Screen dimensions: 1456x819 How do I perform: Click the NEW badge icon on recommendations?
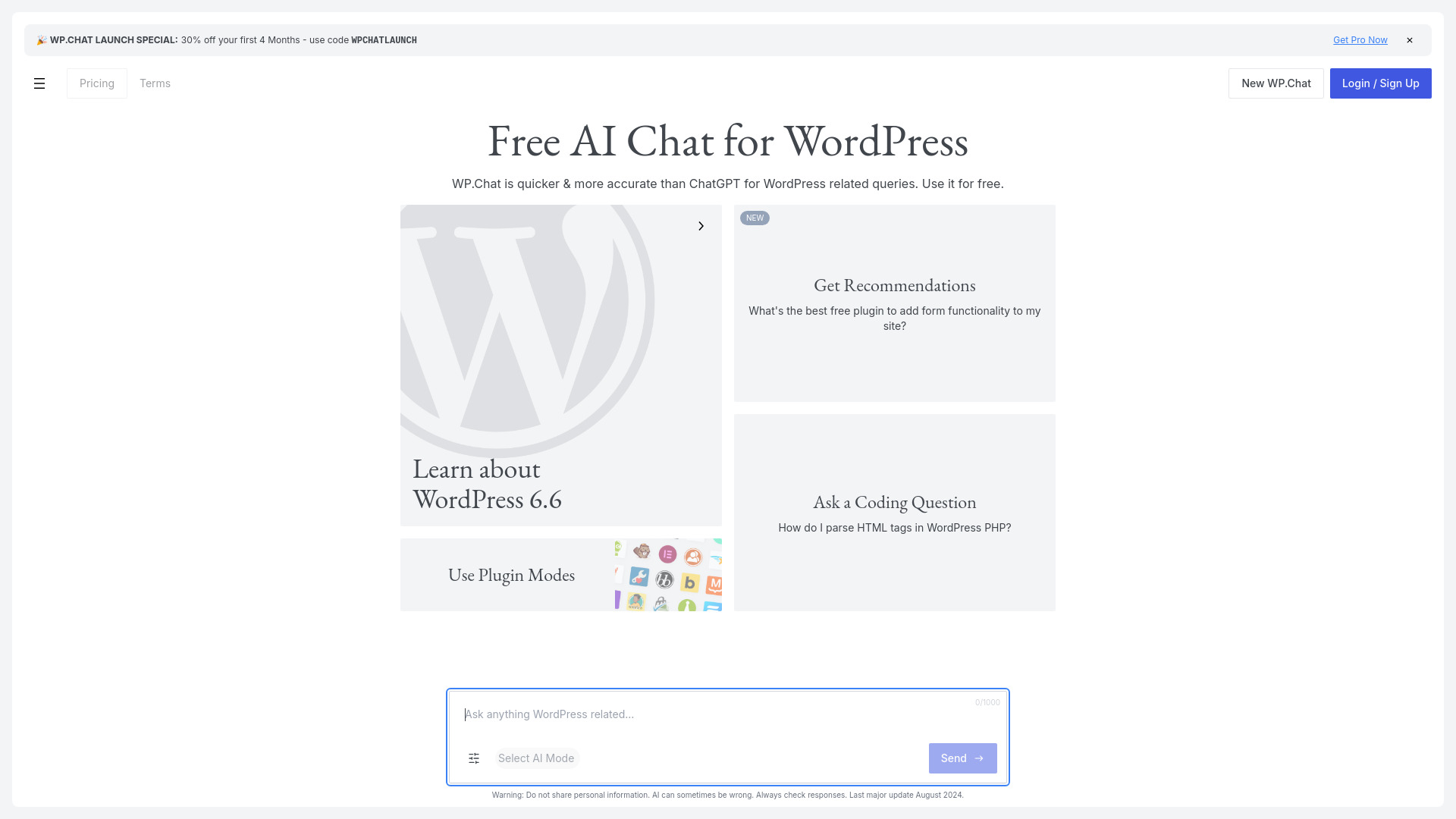coord(755,218)
